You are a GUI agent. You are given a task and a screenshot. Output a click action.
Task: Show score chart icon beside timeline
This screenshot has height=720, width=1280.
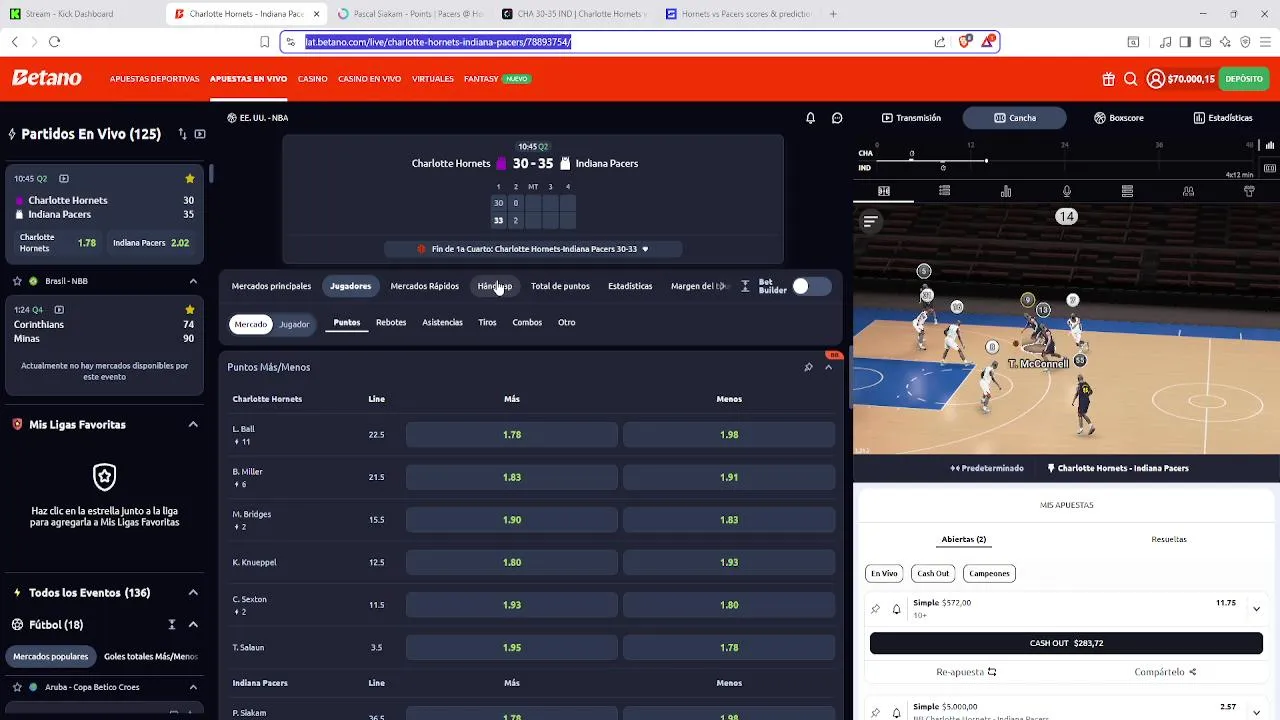tap(1270, 145)
